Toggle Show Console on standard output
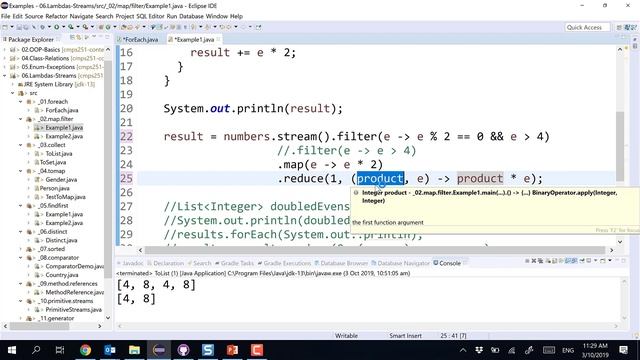The image size is (640, 360). pos(568,260)
